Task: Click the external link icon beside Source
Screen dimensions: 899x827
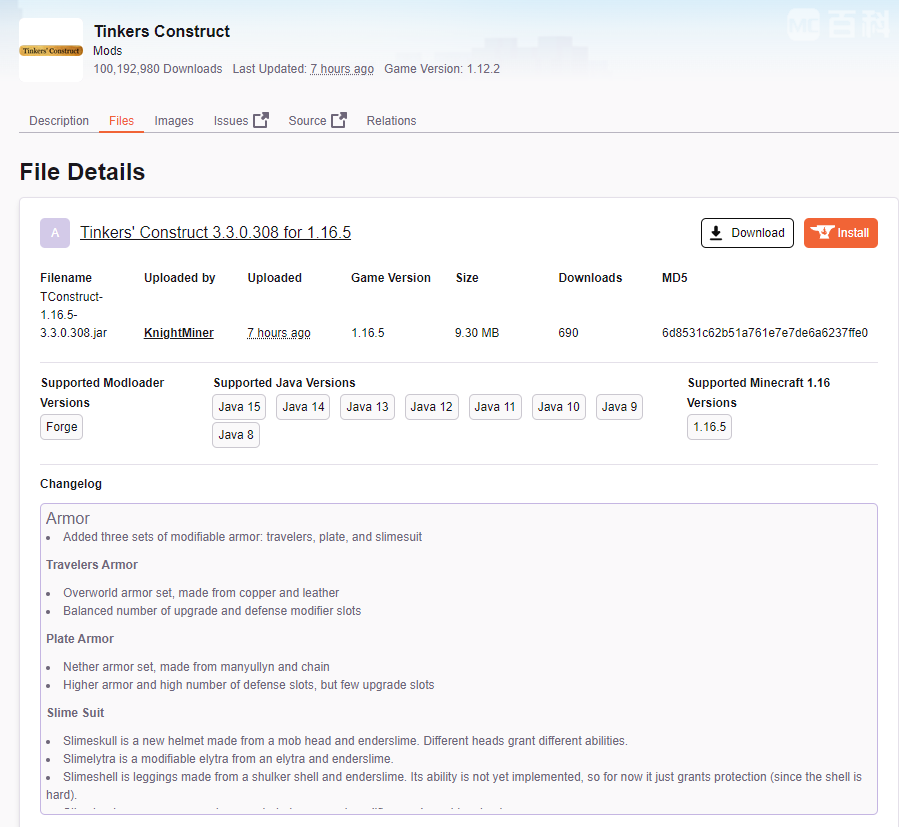Action: [x=339, y=120]
